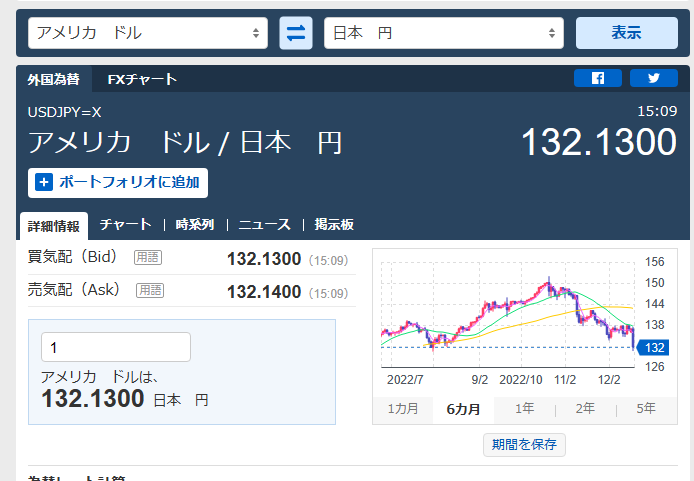Screen dimensions: 694x481
Task: Share page via Twitter icon
Action: click(654, 78)
